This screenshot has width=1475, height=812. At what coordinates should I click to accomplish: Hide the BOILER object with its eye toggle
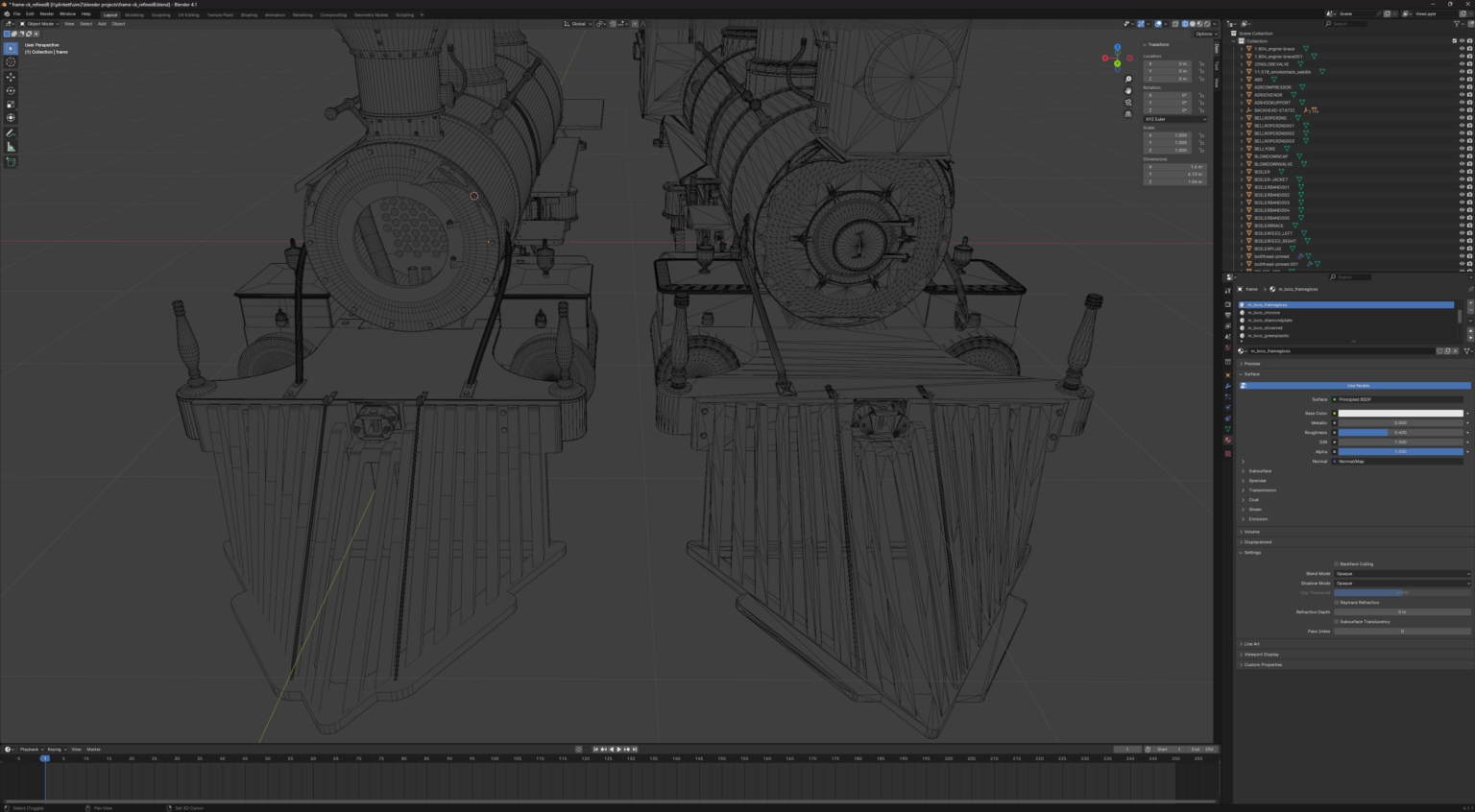1463,172
